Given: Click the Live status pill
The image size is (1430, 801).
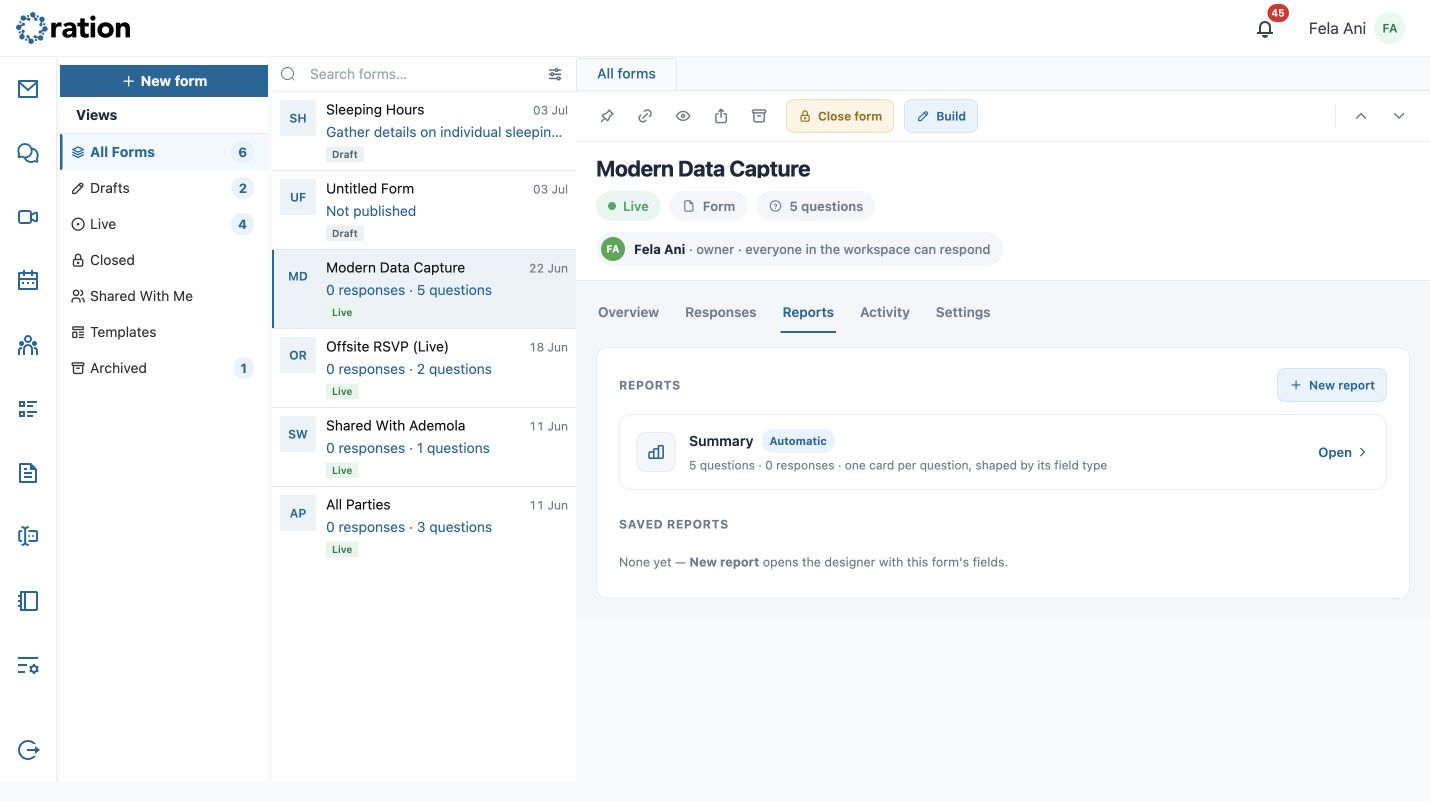Looking at the screenshot, I should (628, 206).
